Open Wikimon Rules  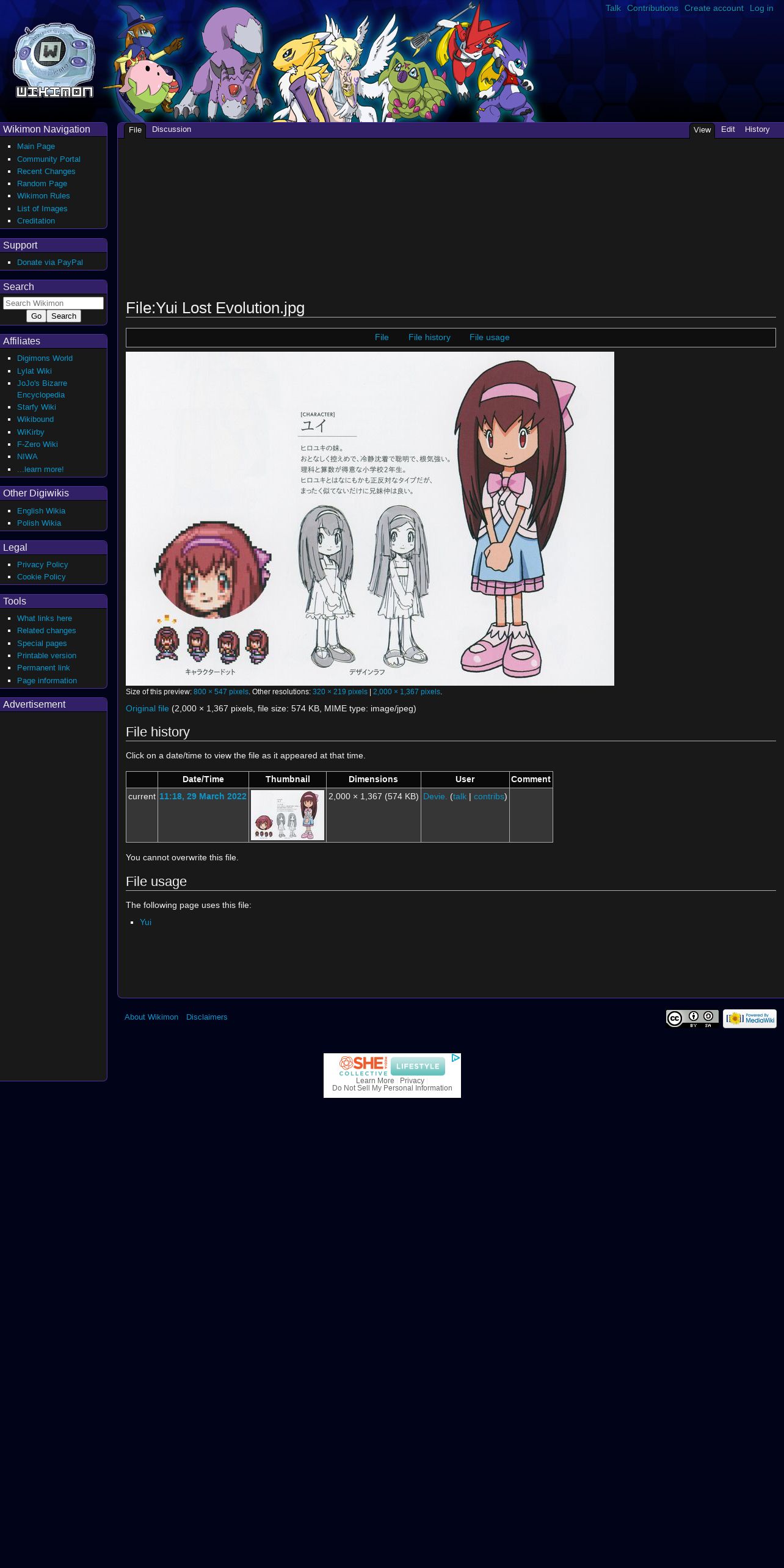(x=43, y=196)
